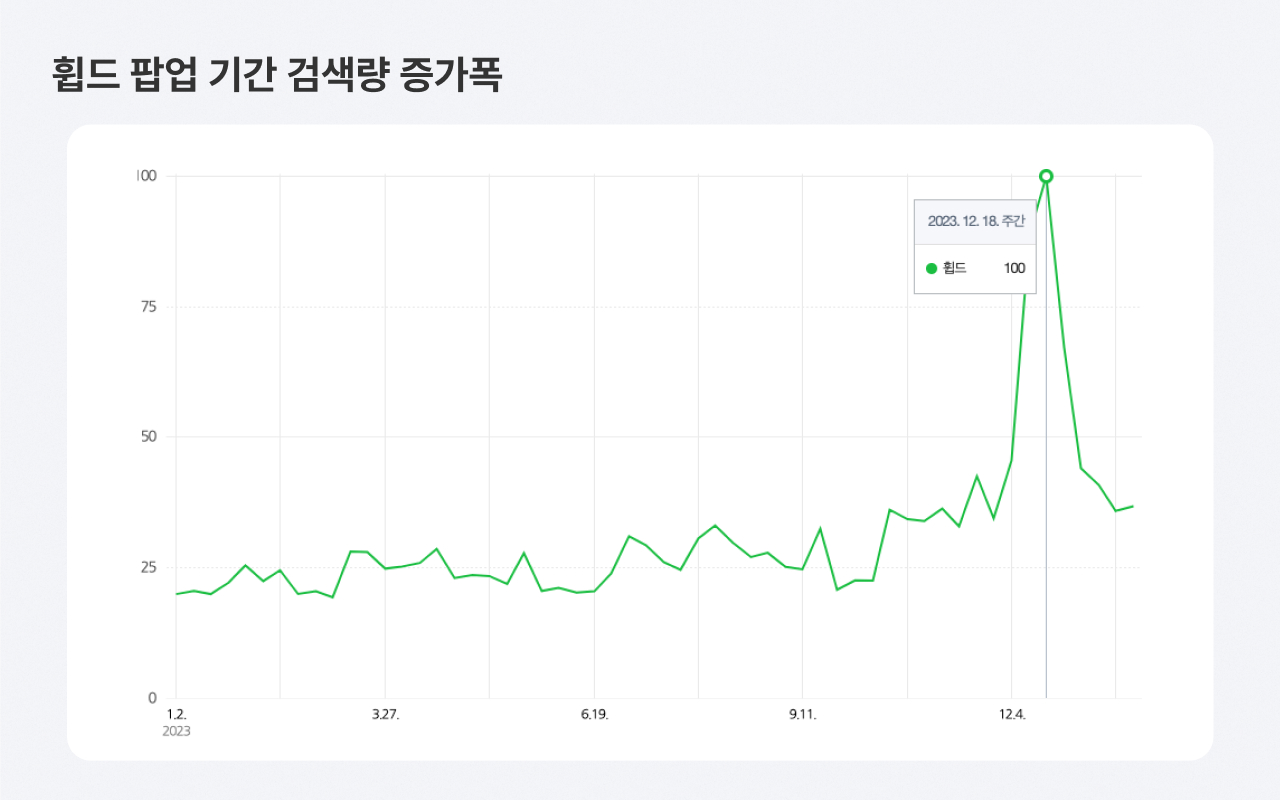
Task: Click the green 휩드 legend dot in tooltip
Action: (931, 268)
